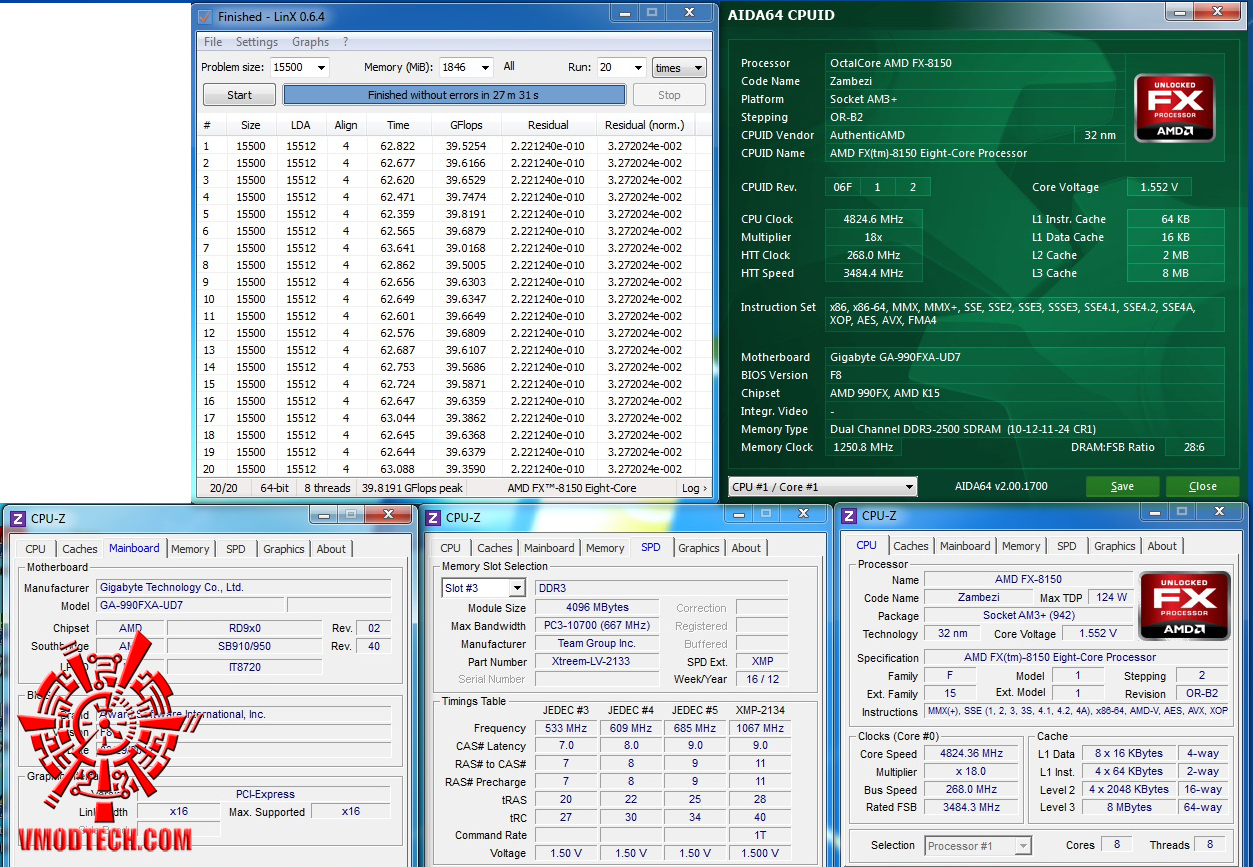Click the AMD FX processor logo in CPU-Z

coord(1184,605)
